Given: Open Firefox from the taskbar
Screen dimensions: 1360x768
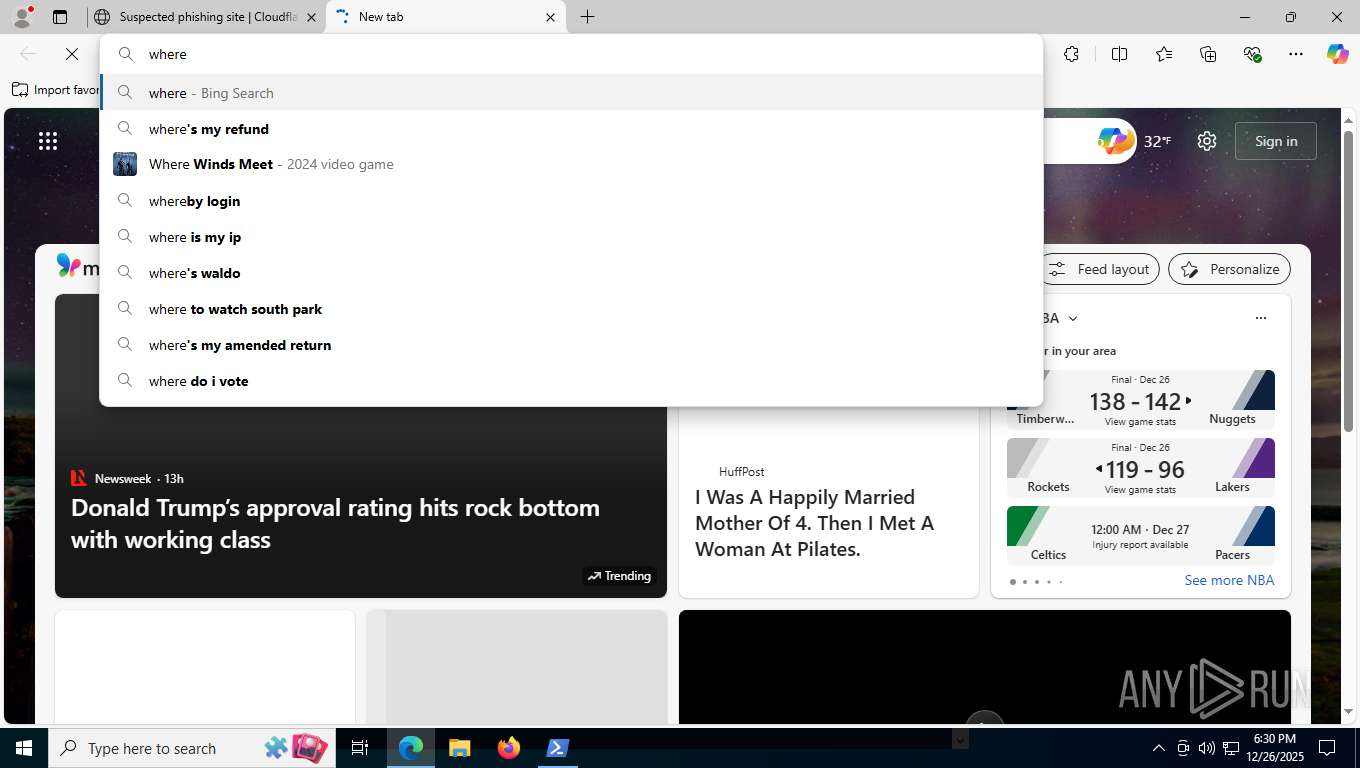Looking at the screenshot, I should 508,748.
